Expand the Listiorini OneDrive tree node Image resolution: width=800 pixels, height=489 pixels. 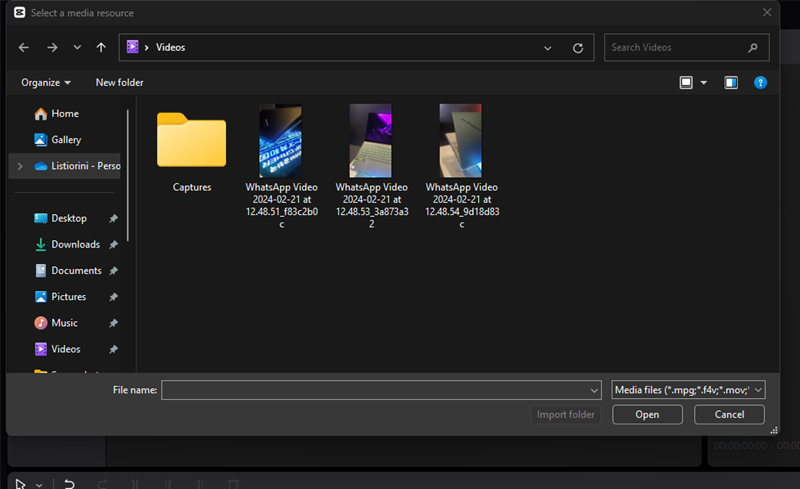click(19, 166)
